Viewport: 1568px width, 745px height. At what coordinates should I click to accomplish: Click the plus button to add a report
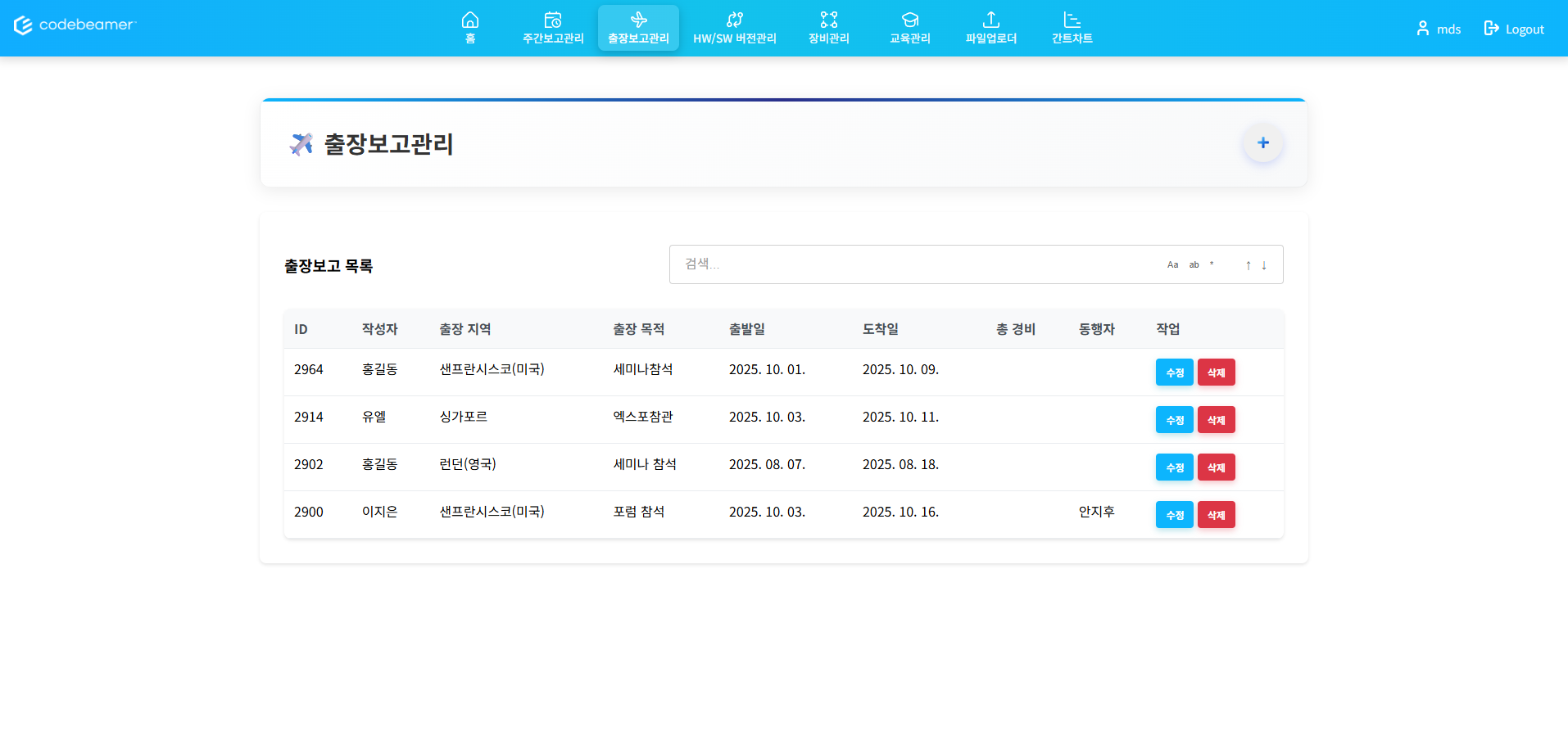pos(1262,142)
